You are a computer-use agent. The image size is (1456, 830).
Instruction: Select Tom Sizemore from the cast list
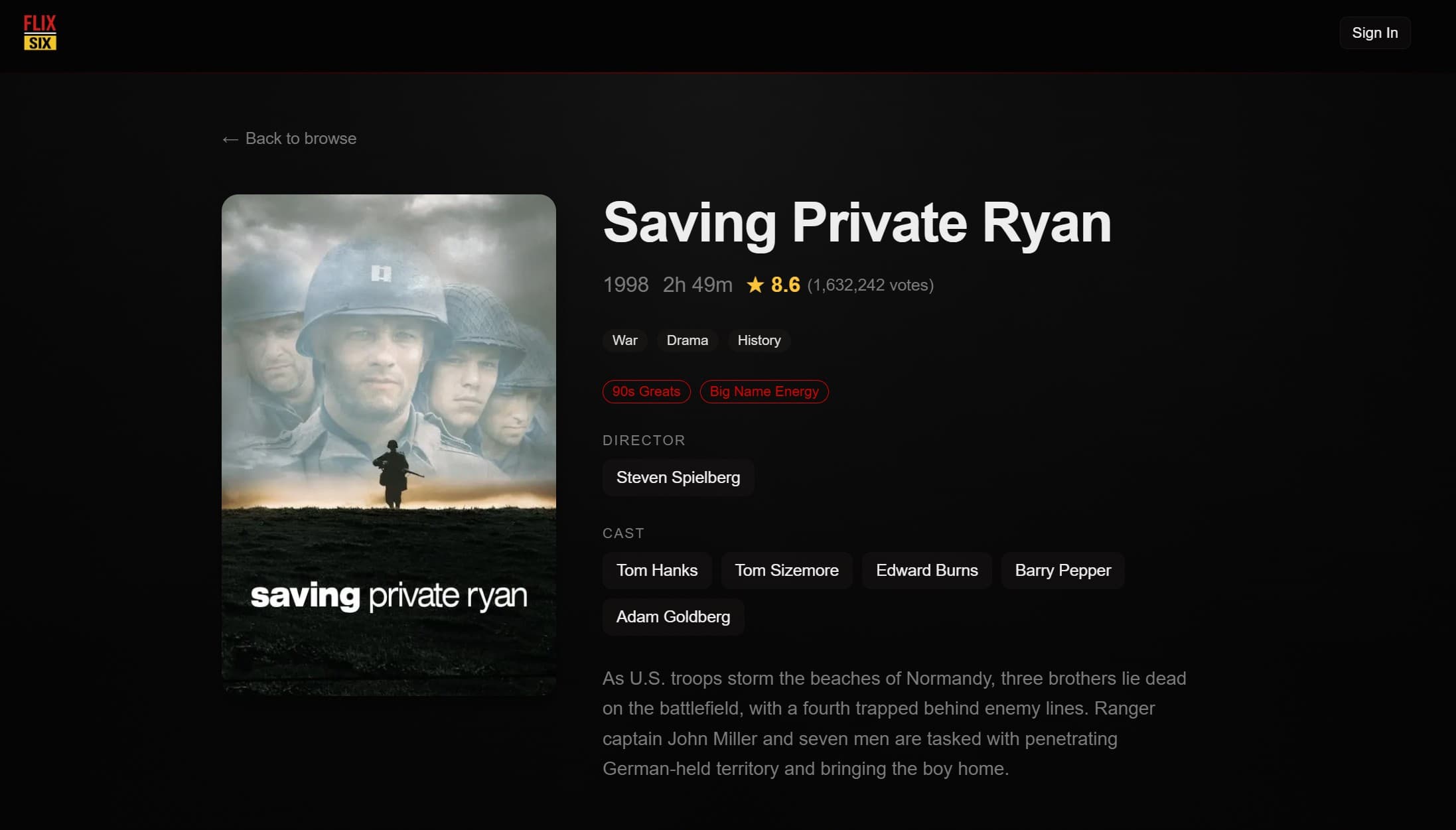pos(786,570)
